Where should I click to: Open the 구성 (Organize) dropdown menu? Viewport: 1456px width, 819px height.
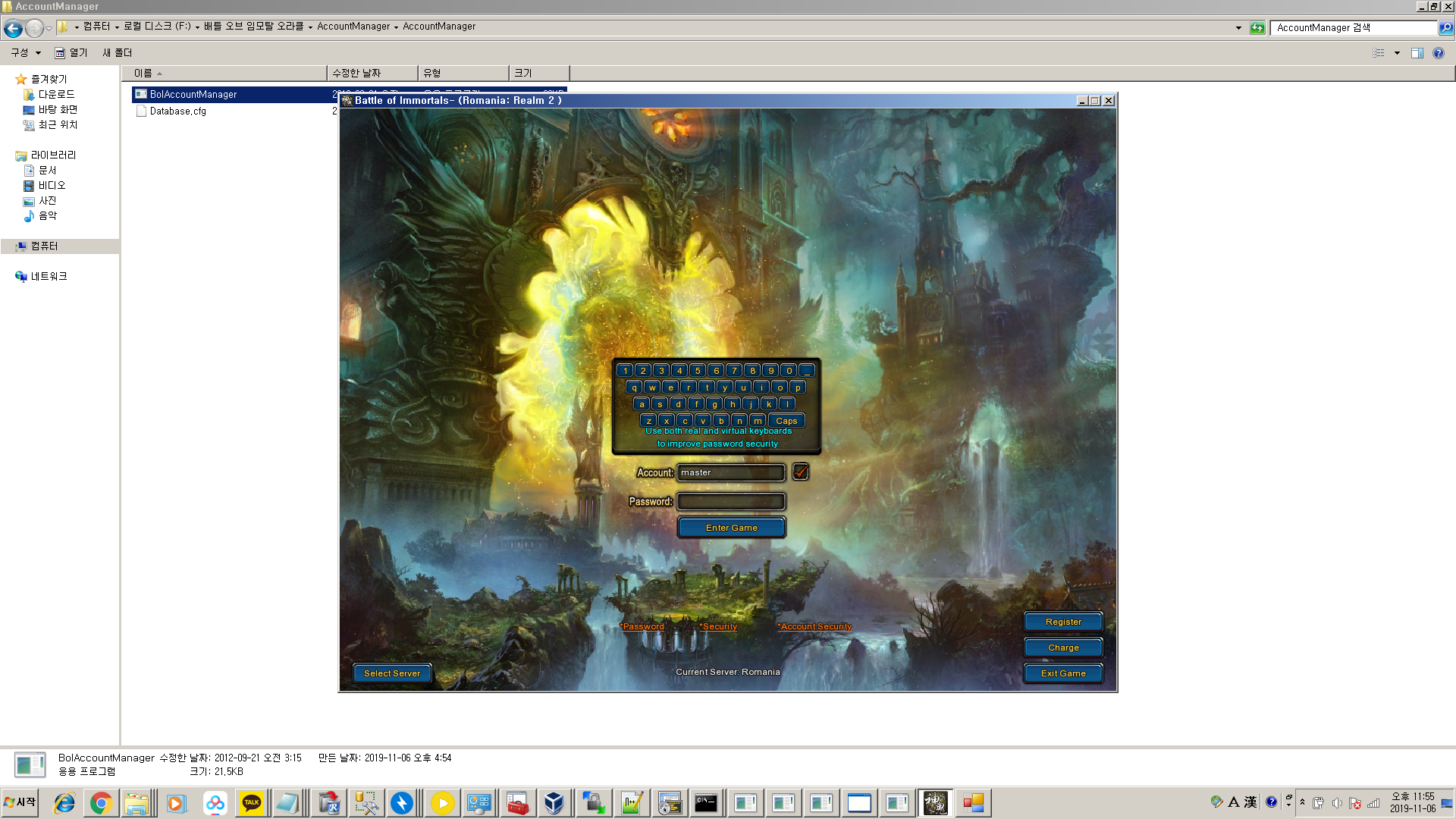(x=25, y=53)
